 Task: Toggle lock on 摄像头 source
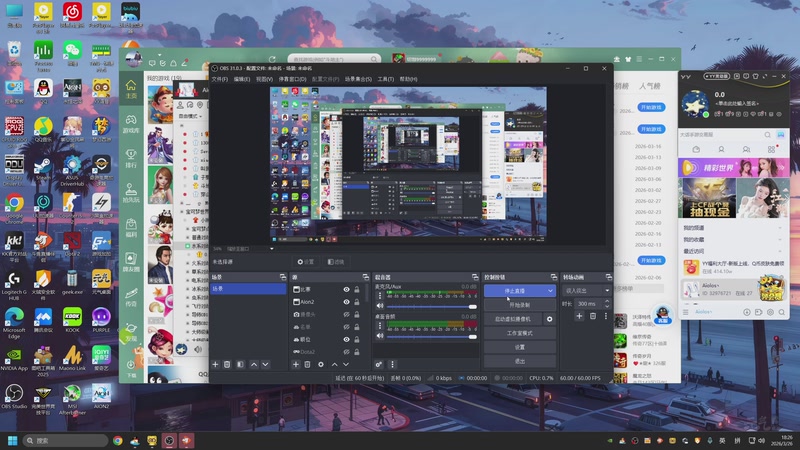tap(357, 314)
